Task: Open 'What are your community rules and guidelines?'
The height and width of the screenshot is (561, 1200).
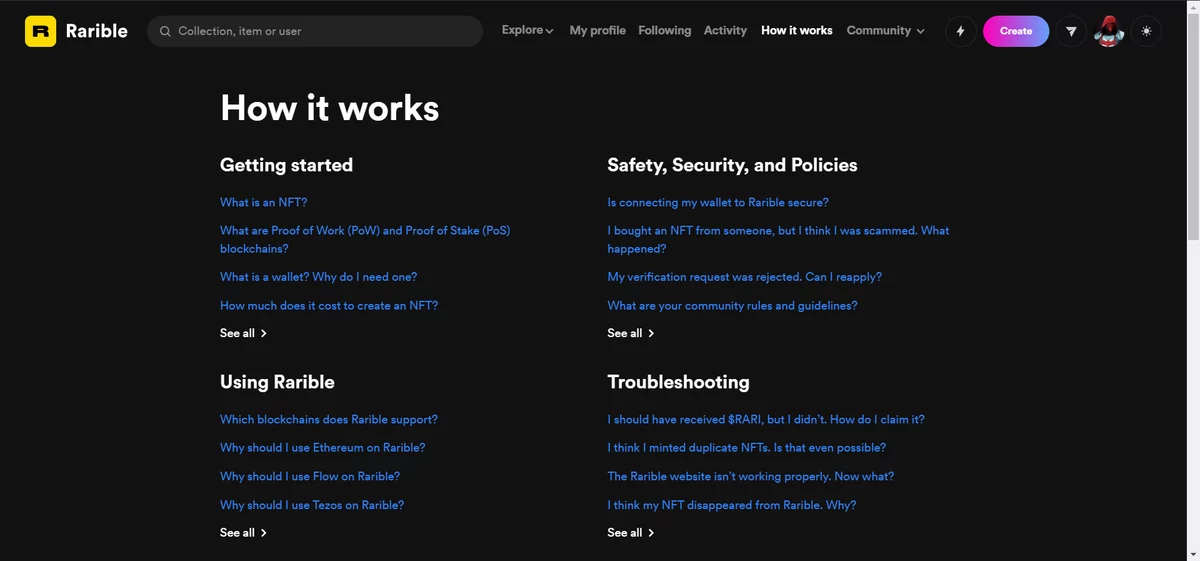Action: pos(732,305)
